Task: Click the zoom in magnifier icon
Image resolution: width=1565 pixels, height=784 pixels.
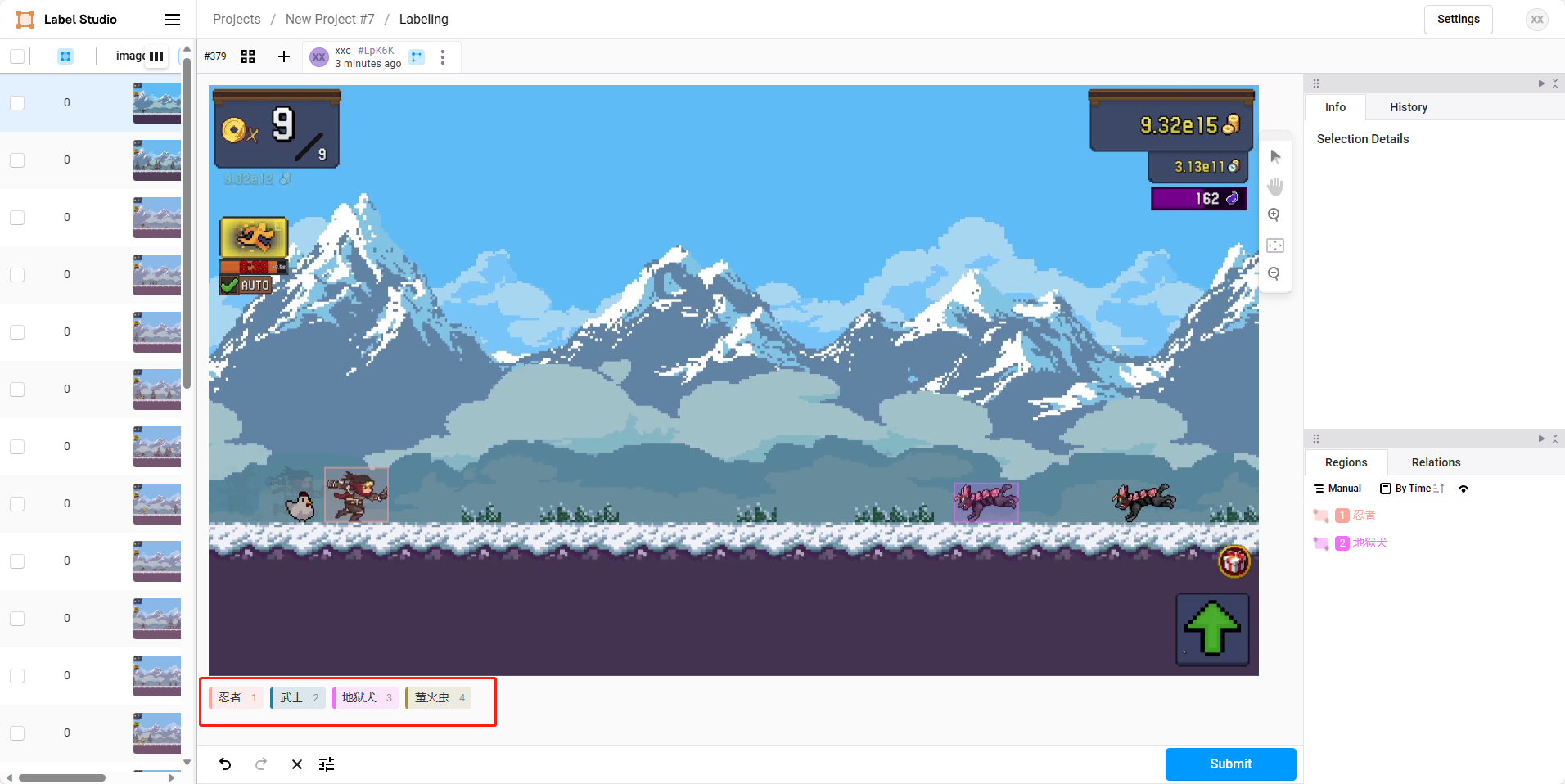Action: (1274, 215)
